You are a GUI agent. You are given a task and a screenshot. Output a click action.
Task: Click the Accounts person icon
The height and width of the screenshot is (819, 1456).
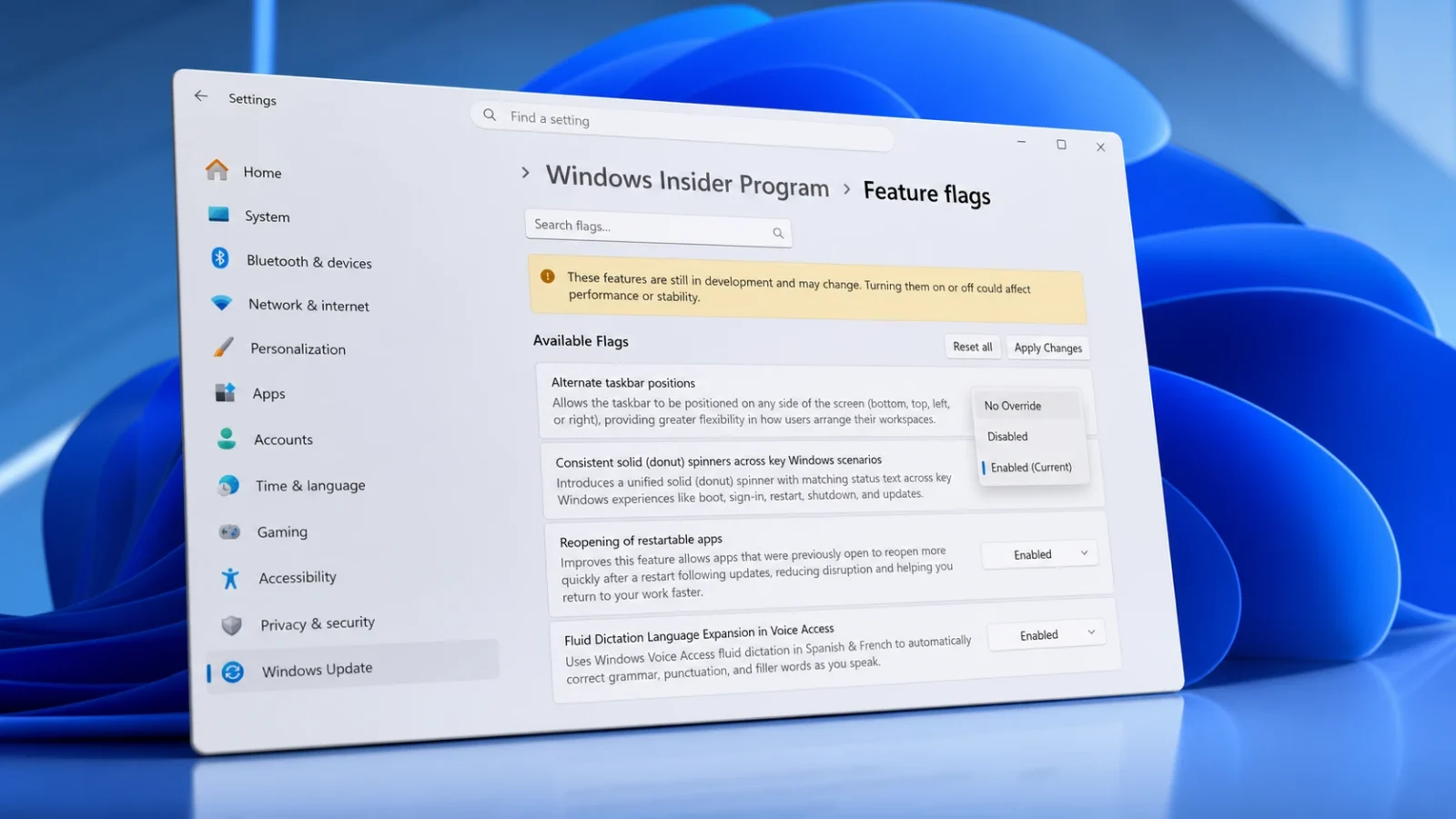click(x=227, y=439)
